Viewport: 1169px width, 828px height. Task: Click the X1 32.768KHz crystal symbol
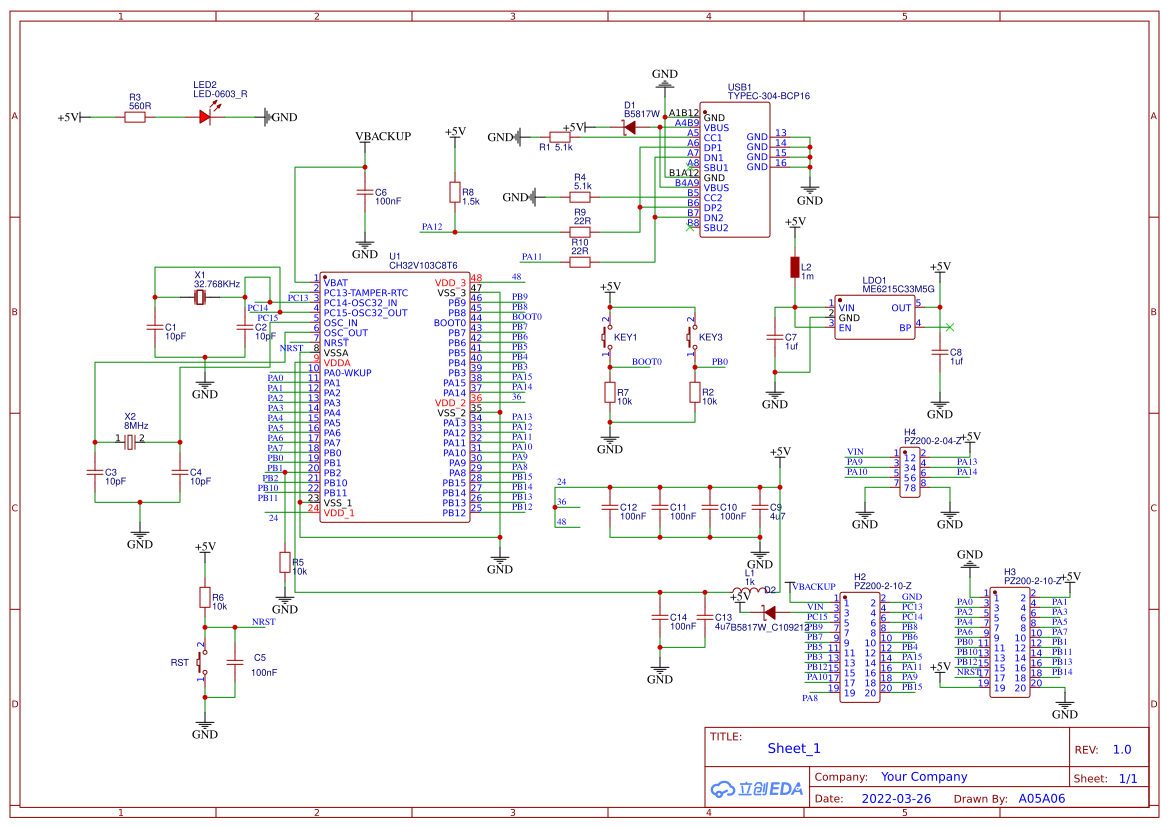(199, 297)
